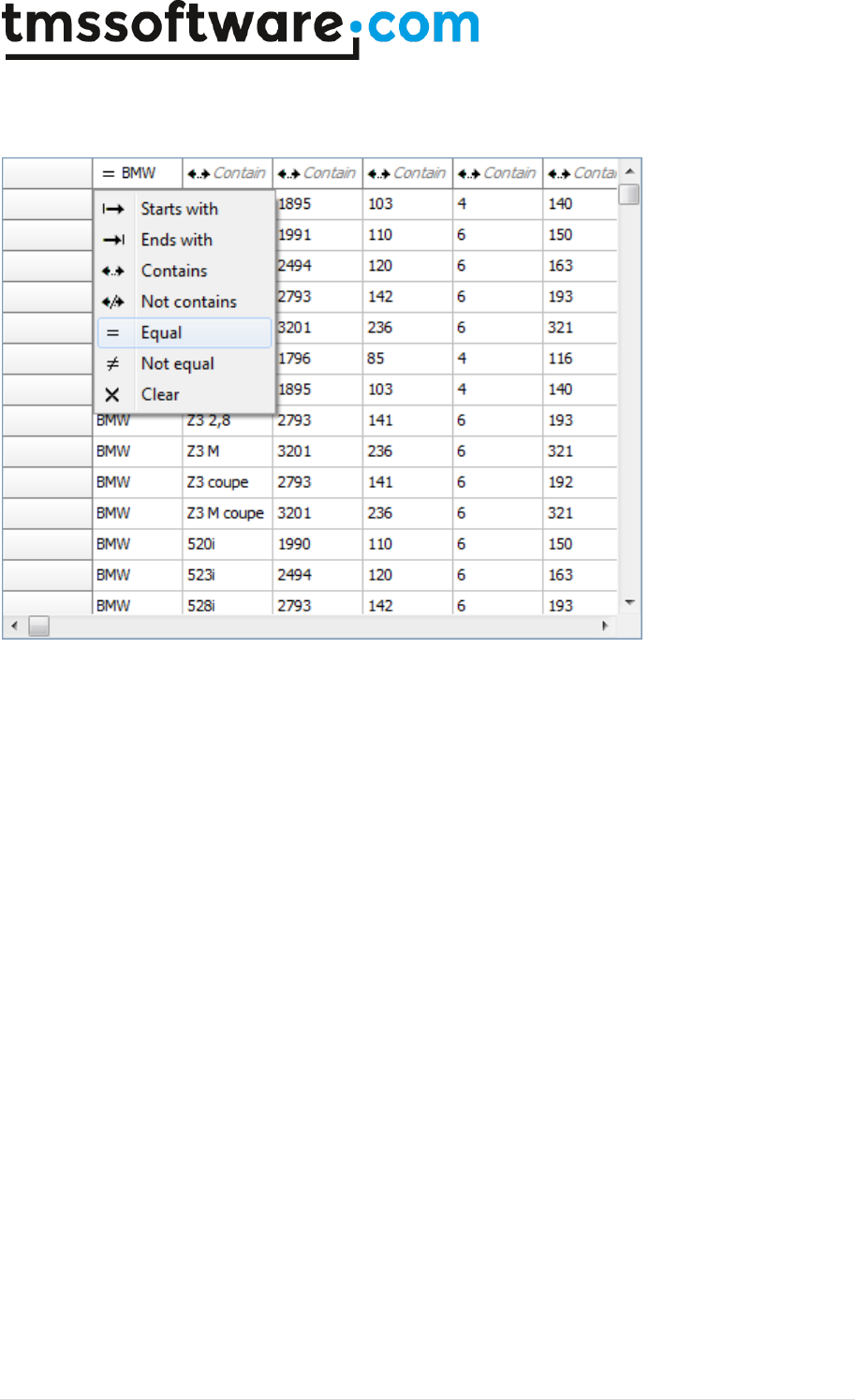Select Not equal filter option

click(184, 363)
